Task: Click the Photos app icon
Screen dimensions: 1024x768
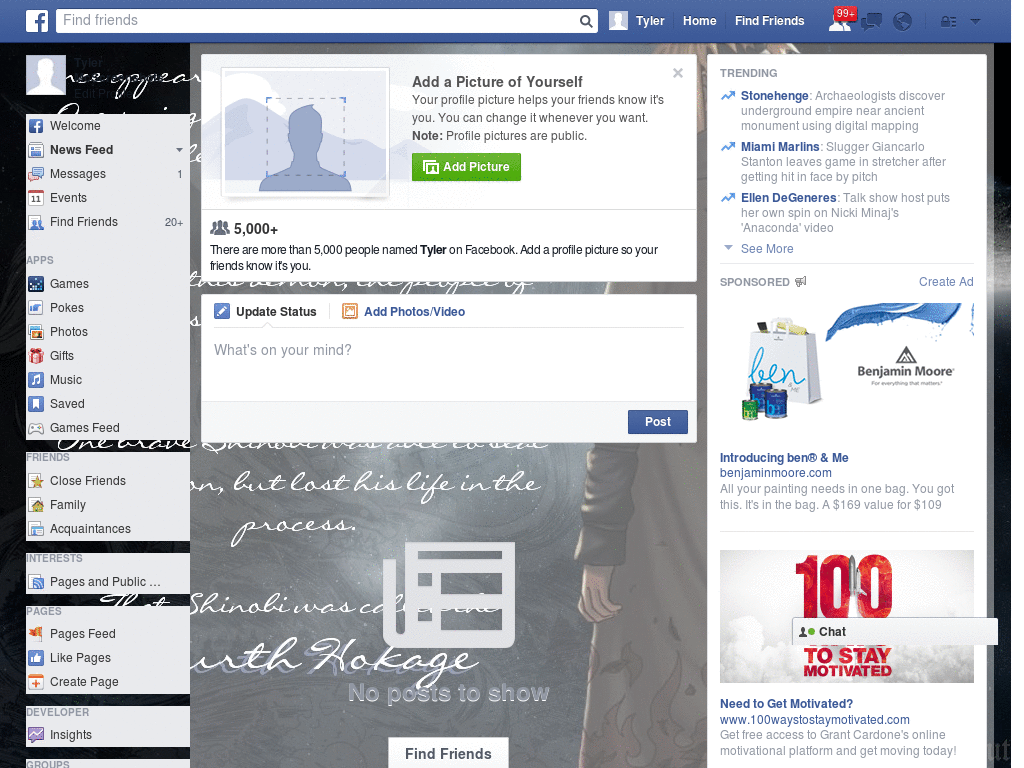Action: [36, 332]
